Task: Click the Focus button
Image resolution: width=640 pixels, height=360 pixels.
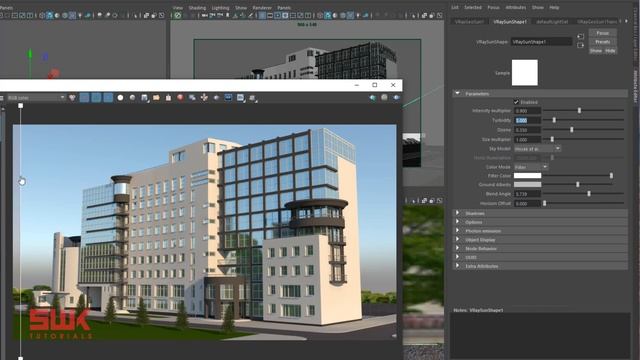Action: click(x=602, y=33)
